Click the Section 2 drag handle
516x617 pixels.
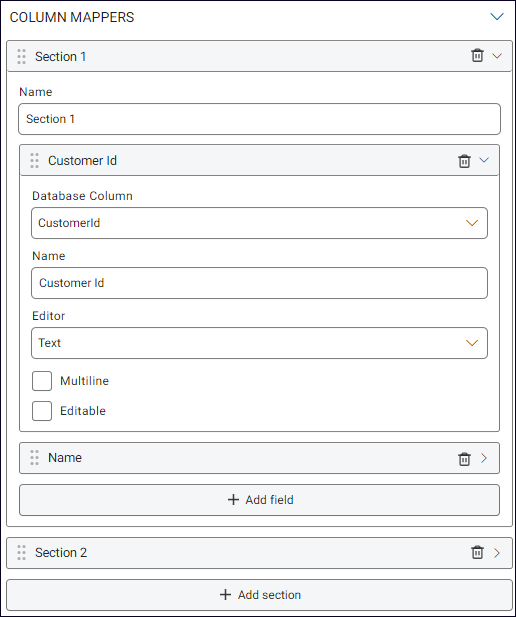pyautogui.click(x=22, y=552)
